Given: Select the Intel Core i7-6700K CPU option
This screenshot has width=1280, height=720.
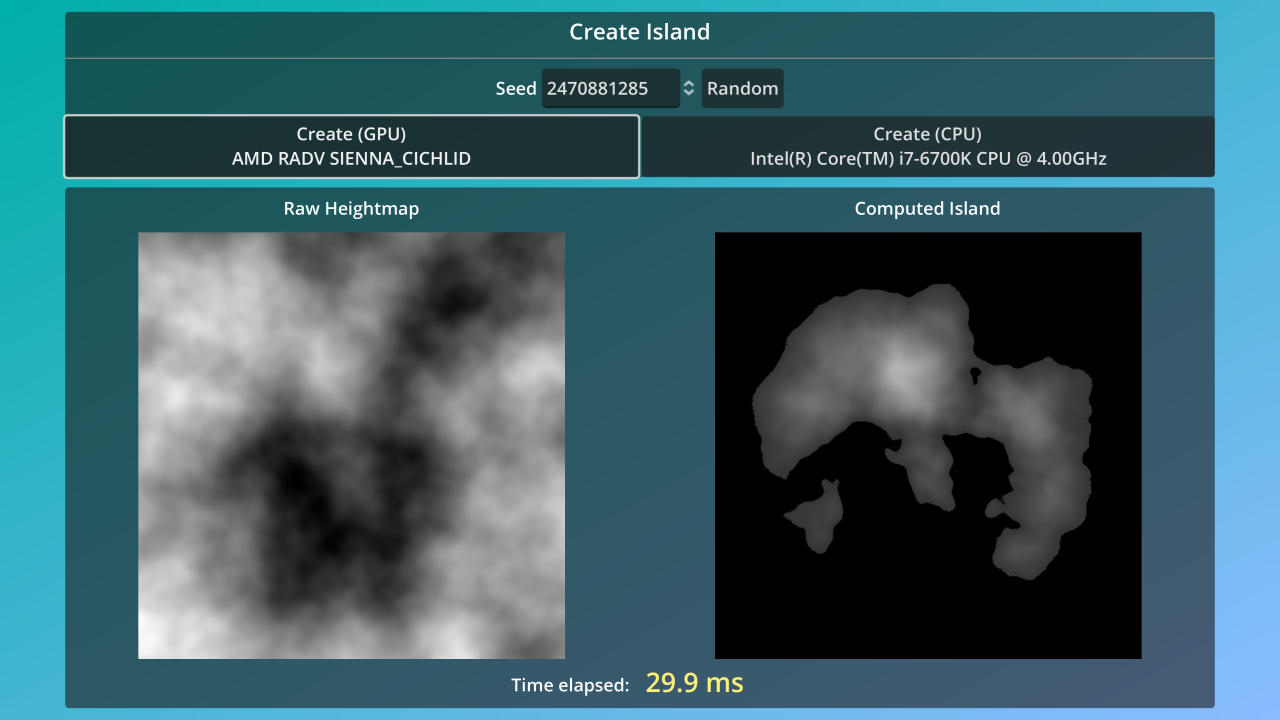Looking at the screenshot, I should 928,158.
